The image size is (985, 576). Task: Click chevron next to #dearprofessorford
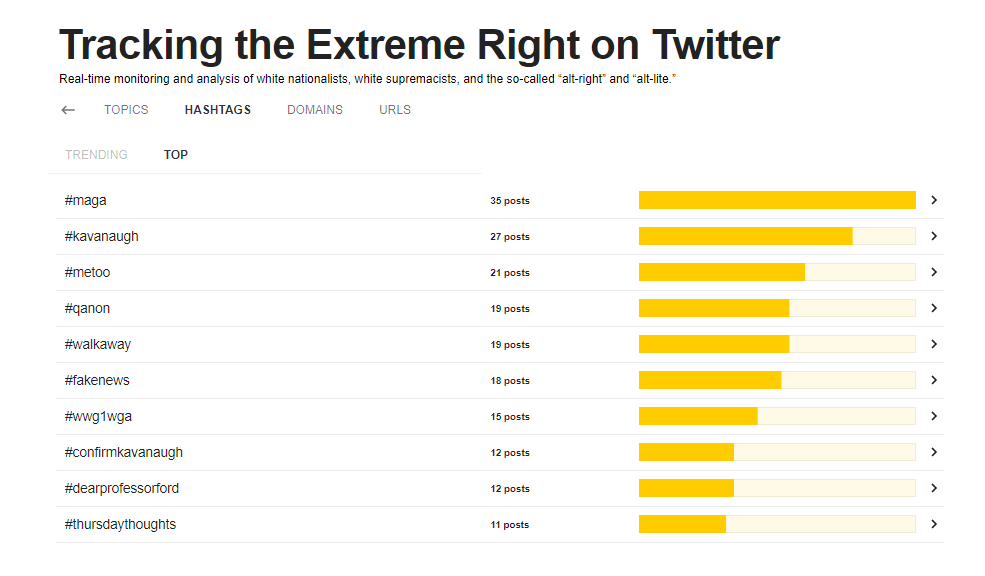(934, 488)
